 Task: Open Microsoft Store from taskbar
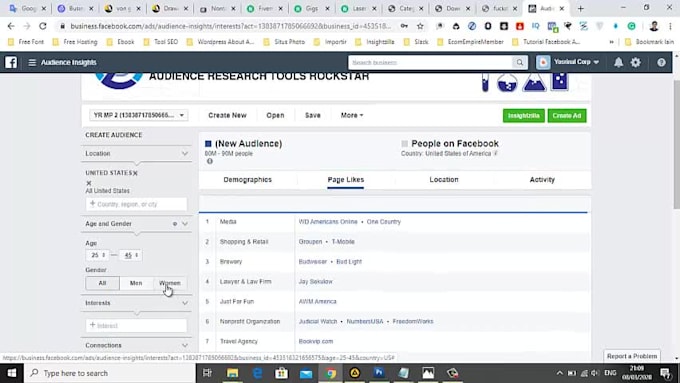[x=281, y=373]
